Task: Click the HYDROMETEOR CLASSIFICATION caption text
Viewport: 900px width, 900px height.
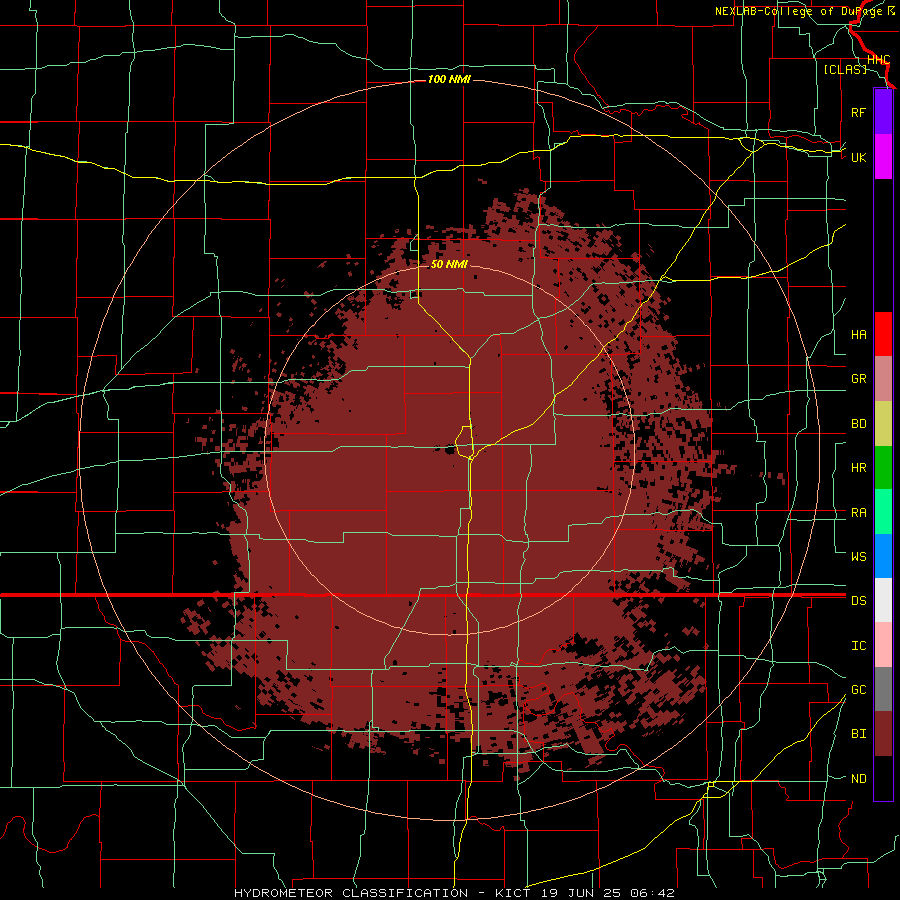Action: 351,893
